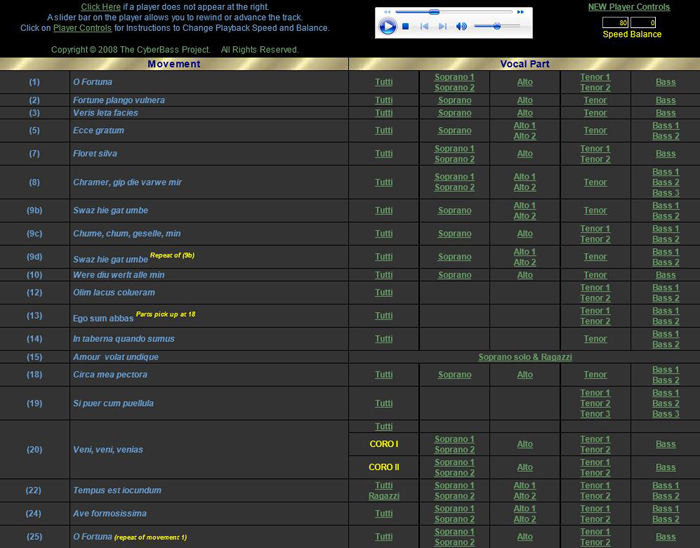Select Tenor for Ecce gratum
This screenshot has height=548, width=700.
(595, 130)
